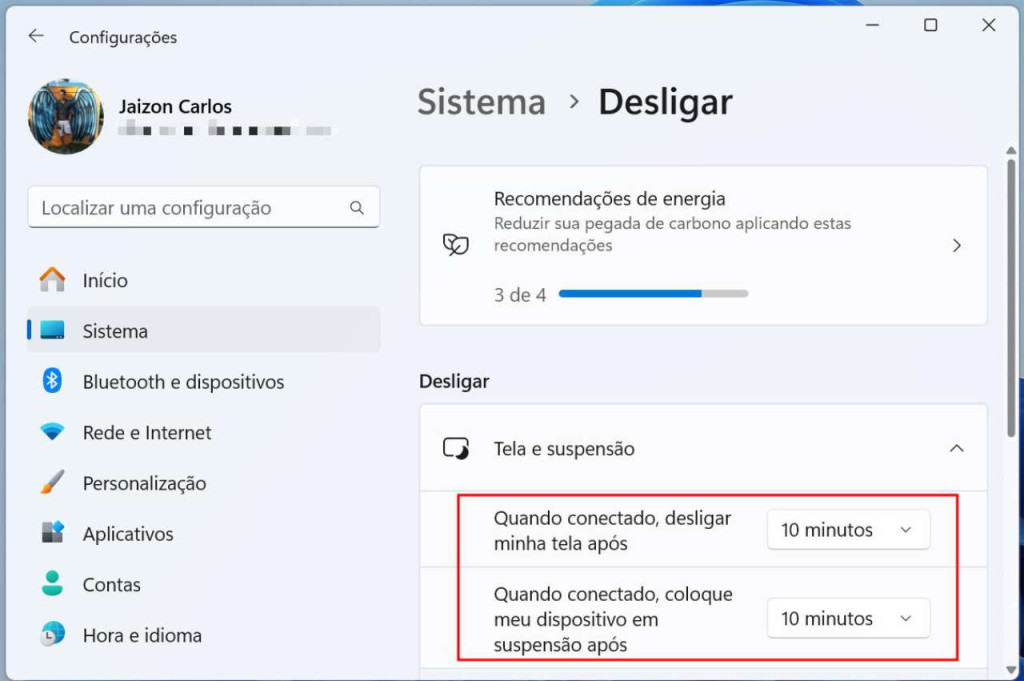Click the 3 de 4 progress bar
Screen dimensions: 1024x681
pyautogui.click(x=653, y=293)
